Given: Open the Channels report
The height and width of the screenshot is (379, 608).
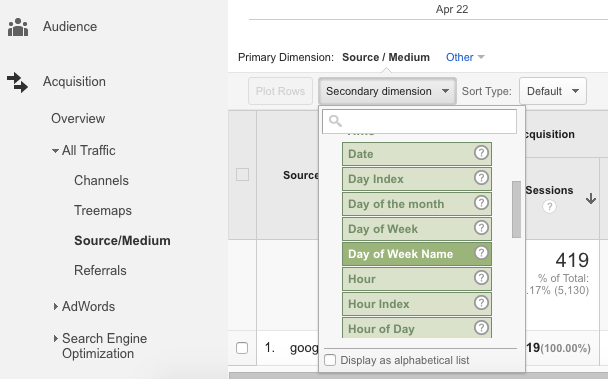Looking at the screenshot, I should coord(101,180).
